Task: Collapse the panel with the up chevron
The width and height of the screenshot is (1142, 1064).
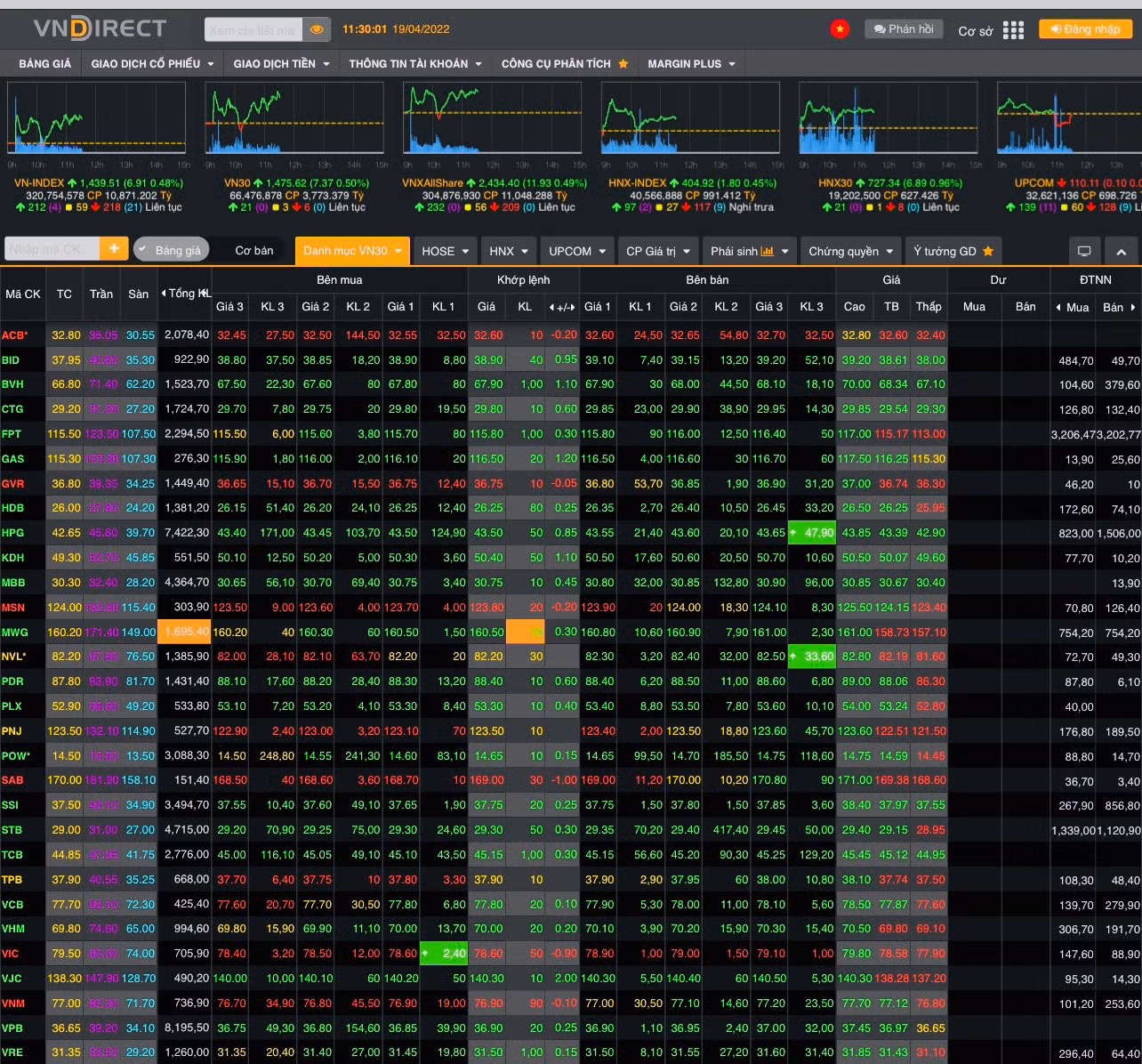Action: pyautogui.click(x=1121, y=251)
